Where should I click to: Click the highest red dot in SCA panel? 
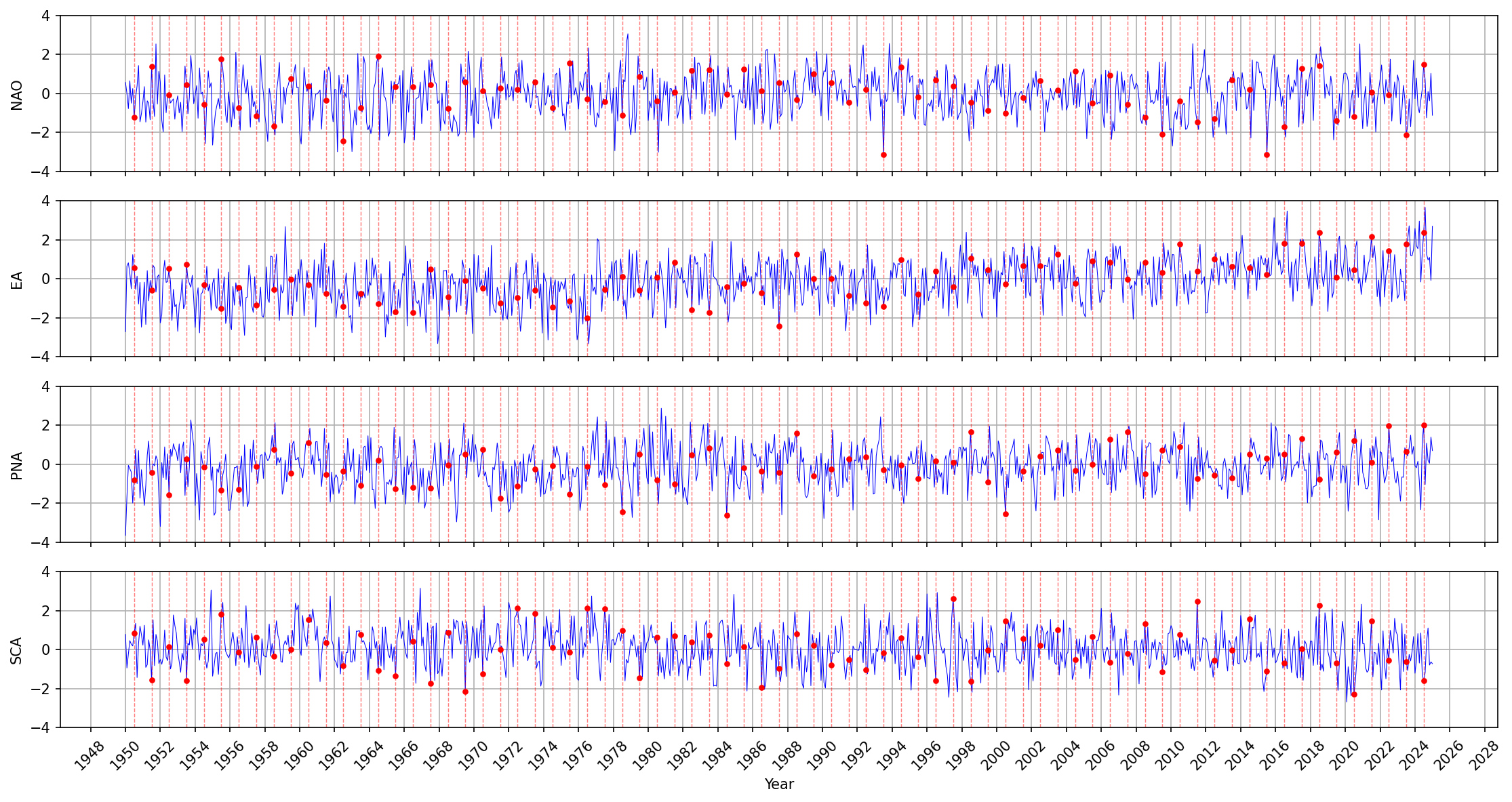click(x=953, y=599)
